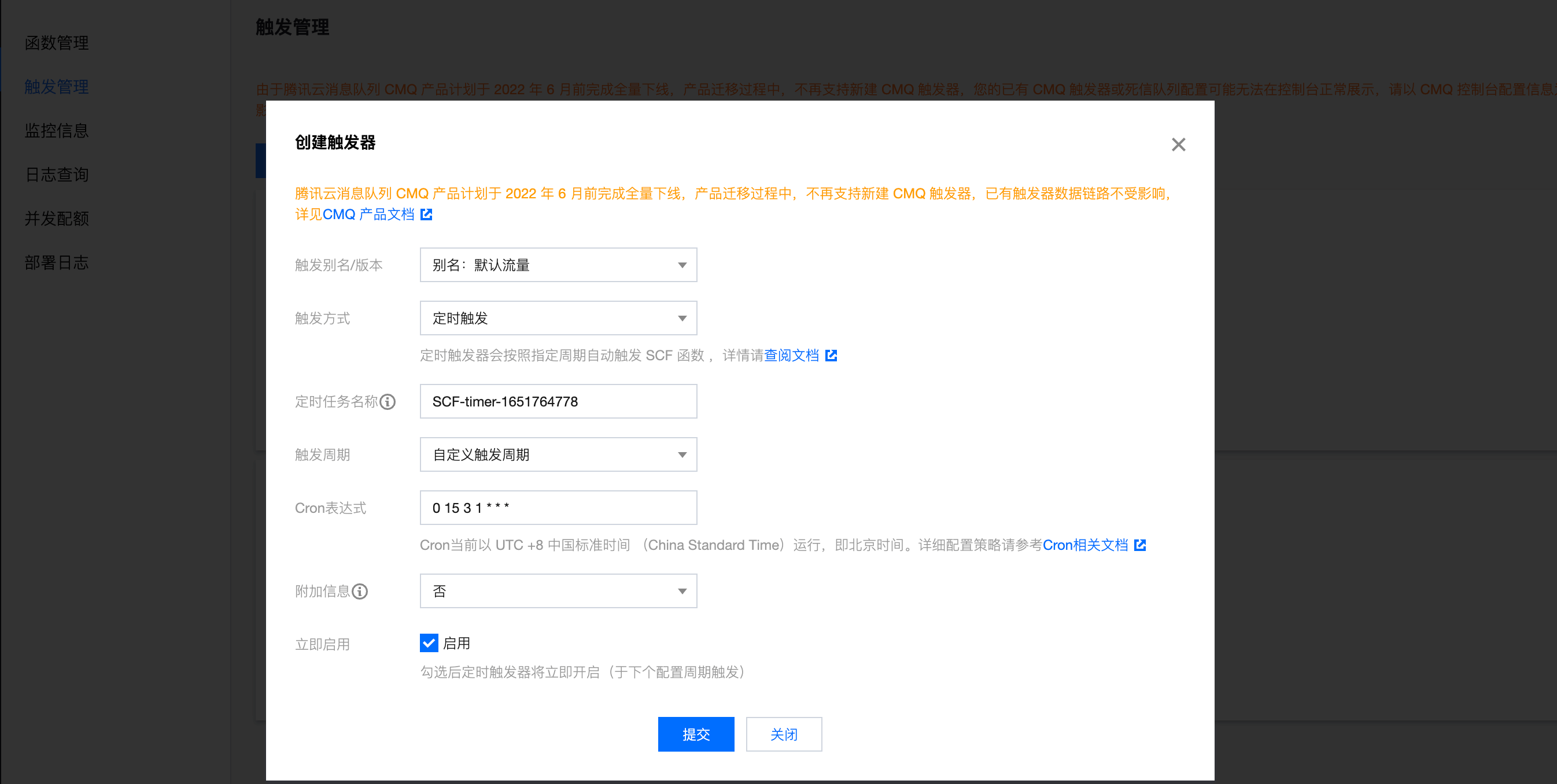The height and width of the screenshot is (784, 1557).
Task: Close the 创建触发器 dialog with X
Action: point(1178,145)
